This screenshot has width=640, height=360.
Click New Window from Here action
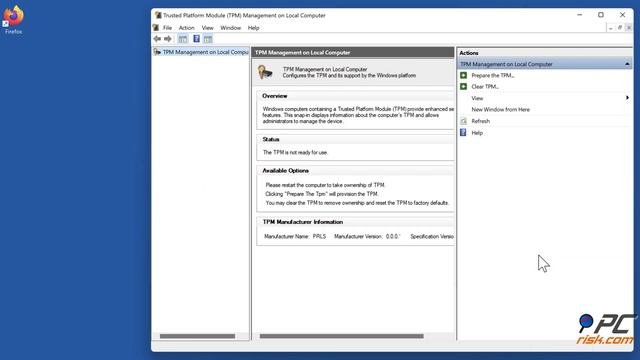coord(500,109)
